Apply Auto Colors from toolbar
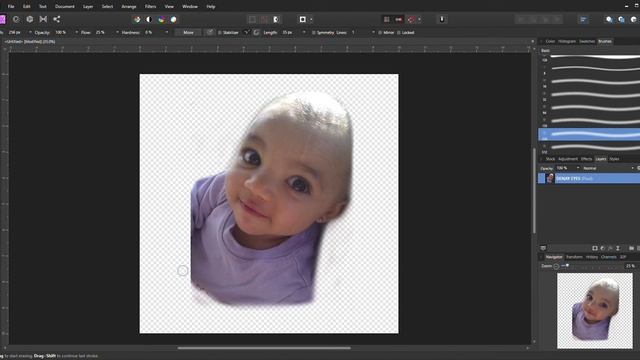The width and height of the screenshot is (640, 360). coord(161,19)
